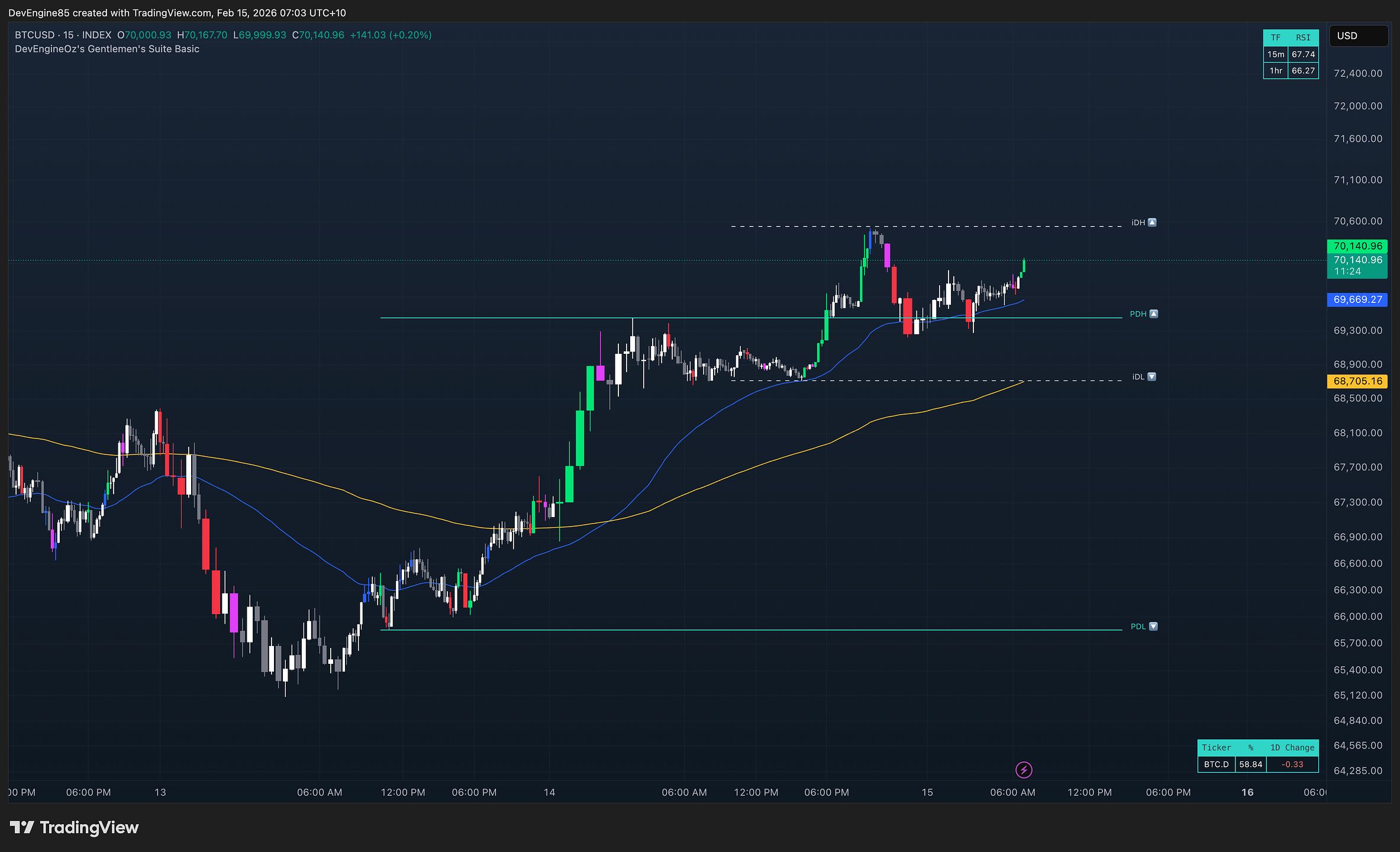Viewport: 1400px width, 852px height.
Task: Click the 11:24 candle countdown timer
Action: 1348,271
